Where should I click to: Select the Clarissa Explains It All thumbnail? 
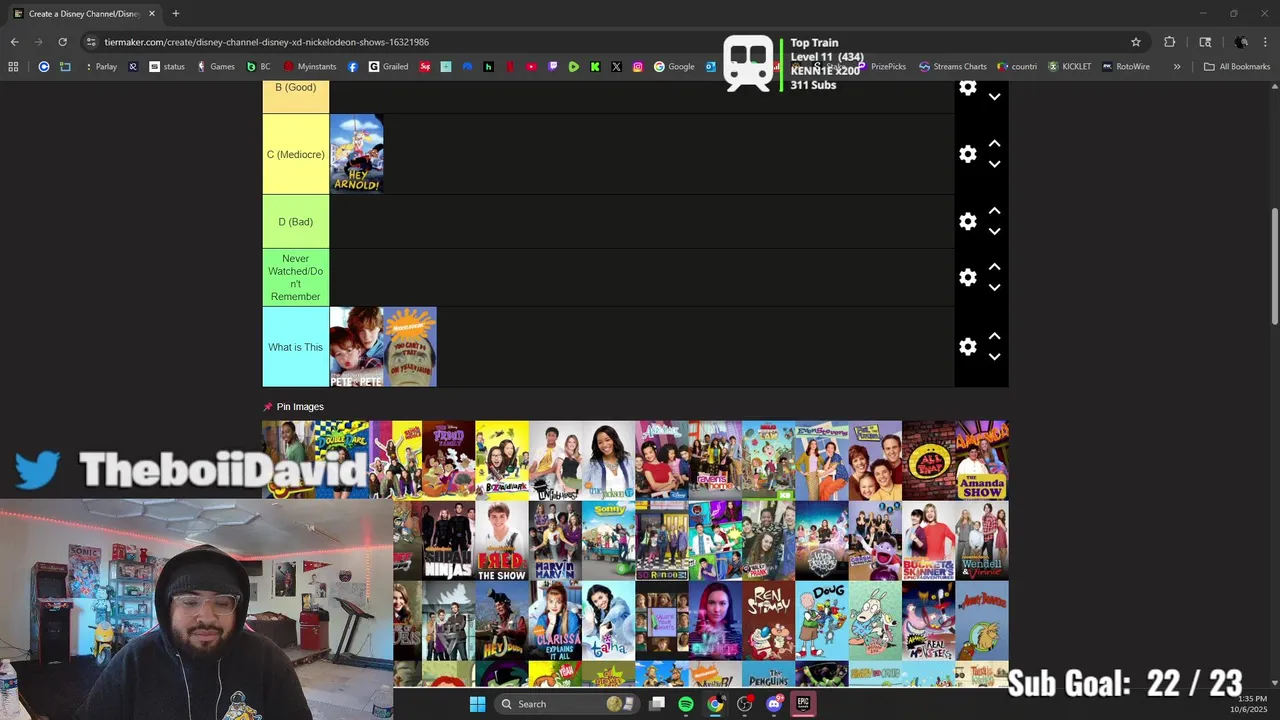coord(555,621)
